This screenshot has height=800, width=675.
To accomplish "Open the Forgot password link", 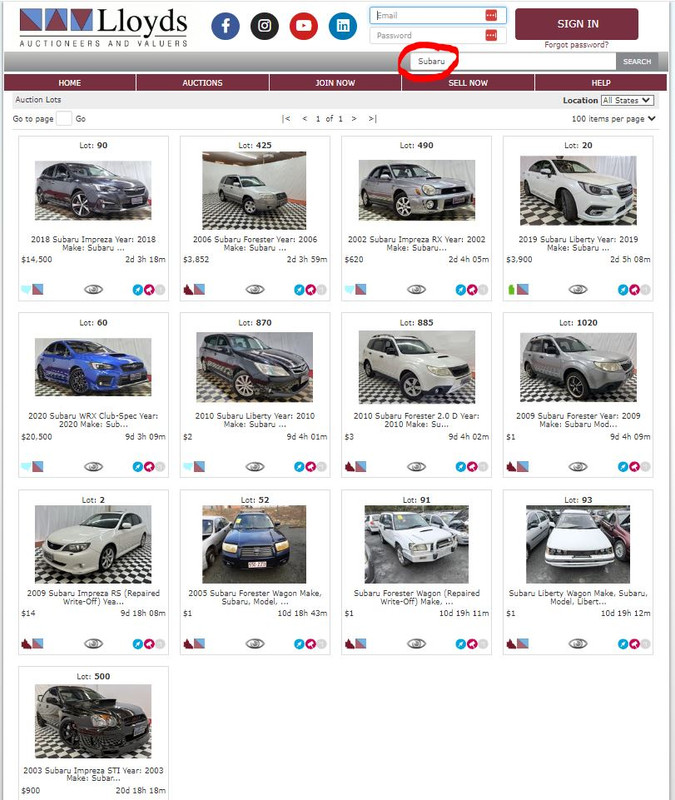I will pyautogui.click(x=577, y=45).
